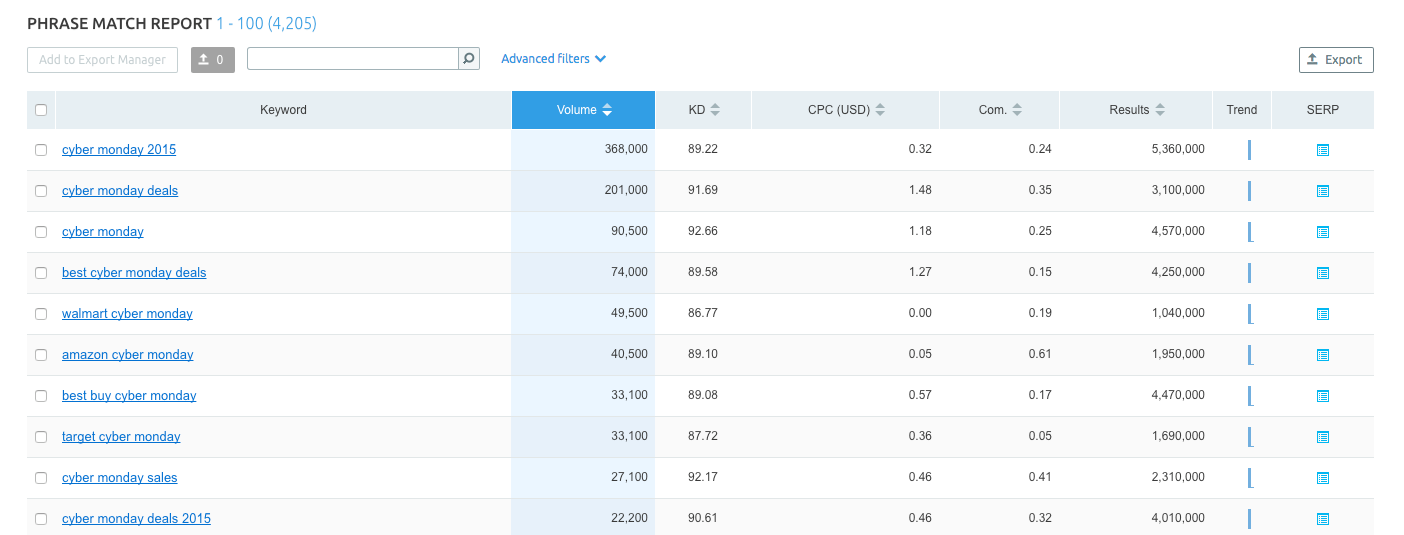Image resolution: width=1404 pixels, height=535 pixels.
Task: Sort by Results column header
Action: tap(1136, 110)
